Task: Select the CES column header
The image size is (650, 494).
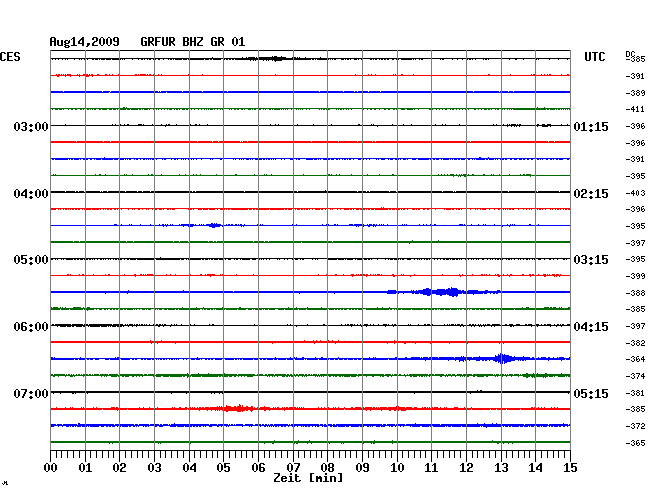Action: click(x=10, y=57)
